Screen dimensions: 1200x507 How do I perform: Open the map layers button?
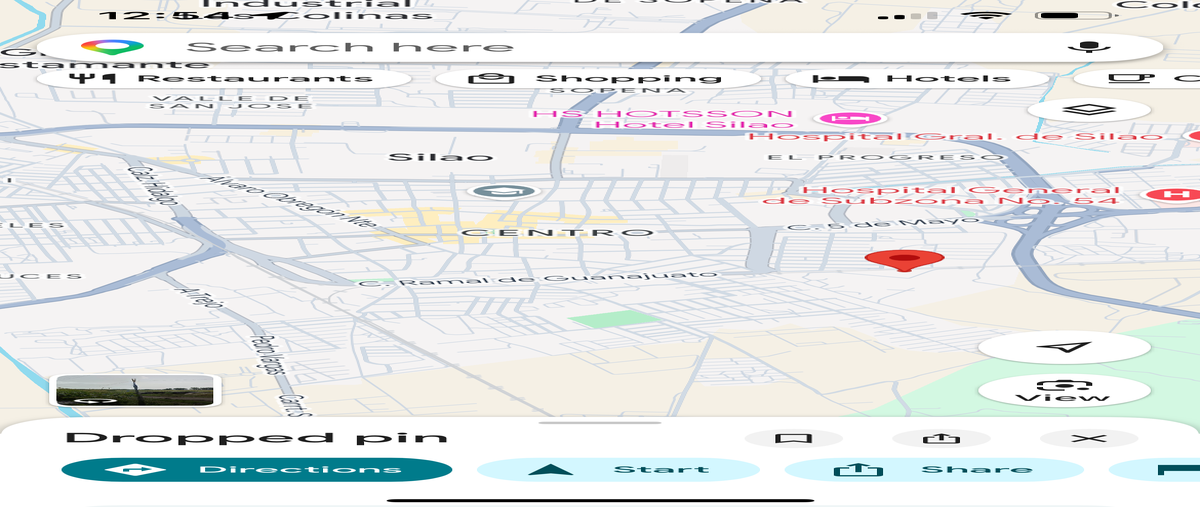pyautogui.click(x=1090, y=110)
